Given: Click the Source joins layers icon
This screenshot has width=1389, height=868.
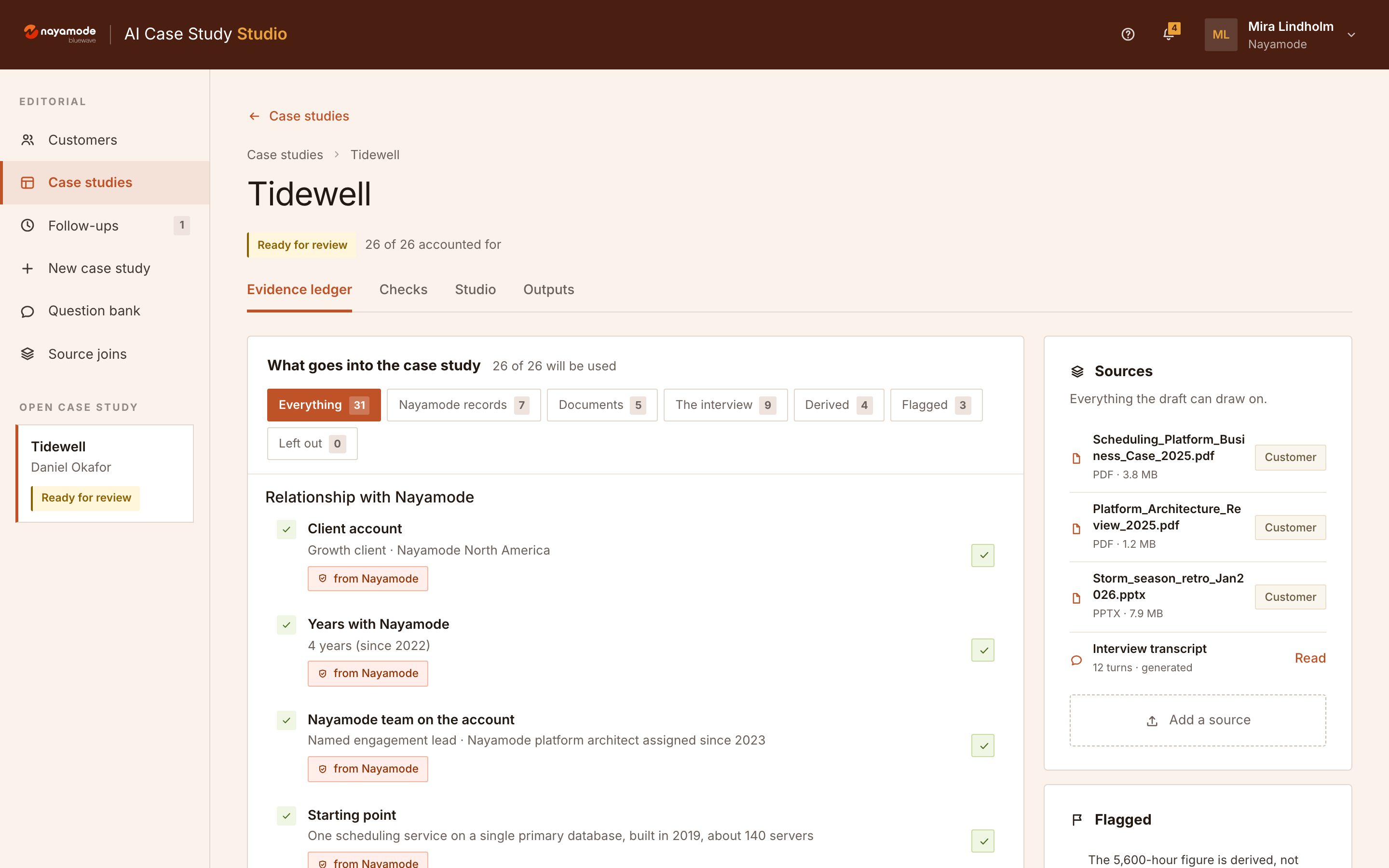Looking at the screenshot, I should (27, 354).
